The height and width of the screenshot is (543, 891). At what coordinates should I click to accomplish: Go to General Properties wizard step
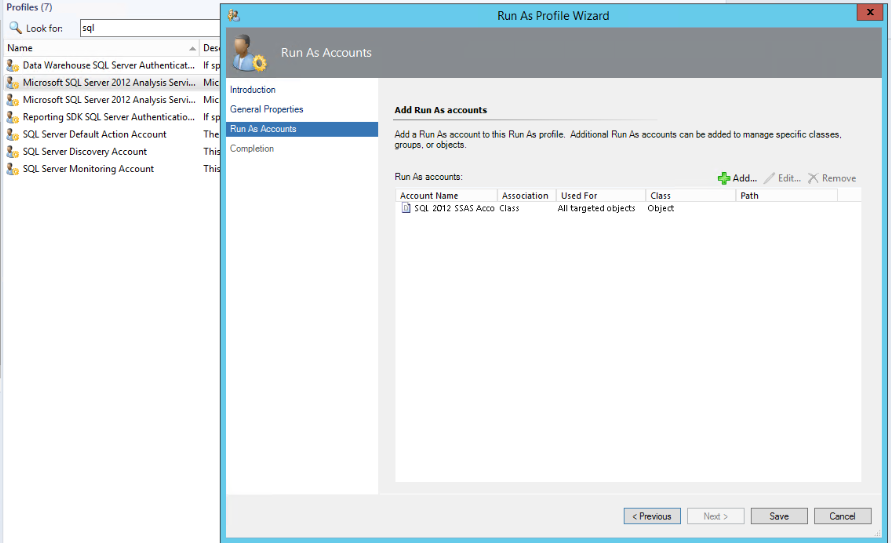266,109
